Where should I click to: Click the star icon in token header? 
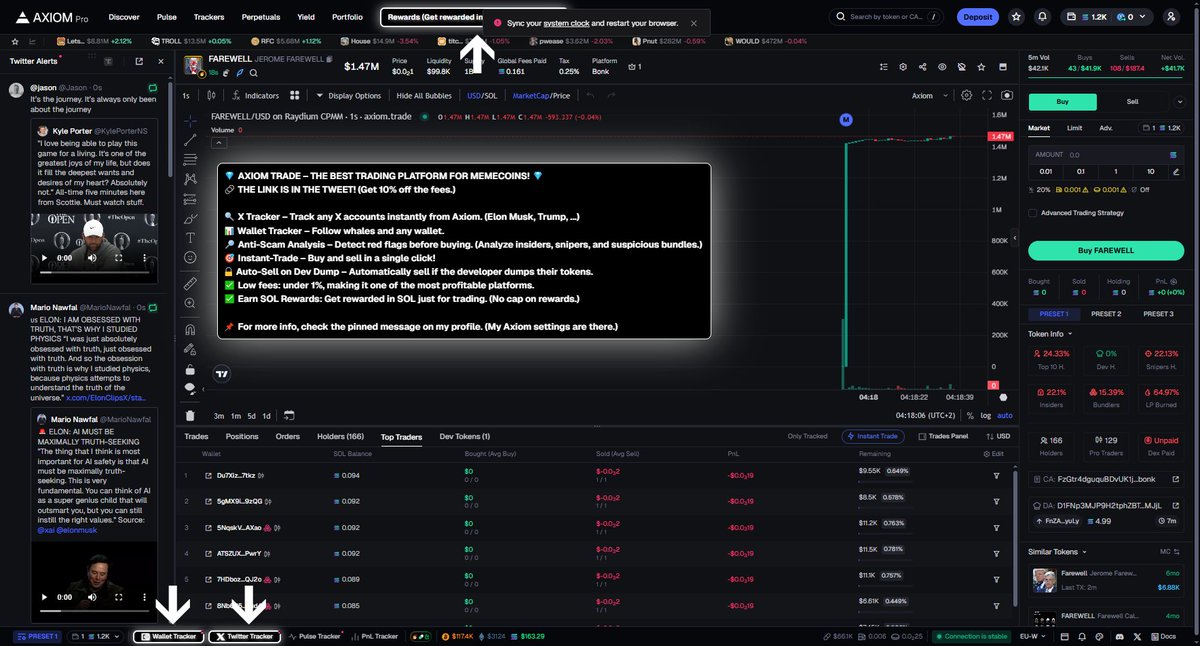979,67
